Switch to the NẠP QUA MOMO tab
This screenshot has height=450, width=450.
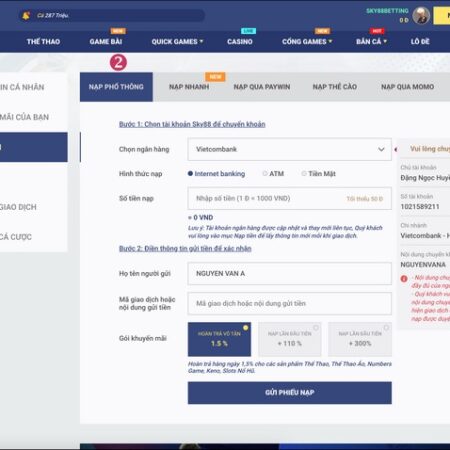point(407,87)
